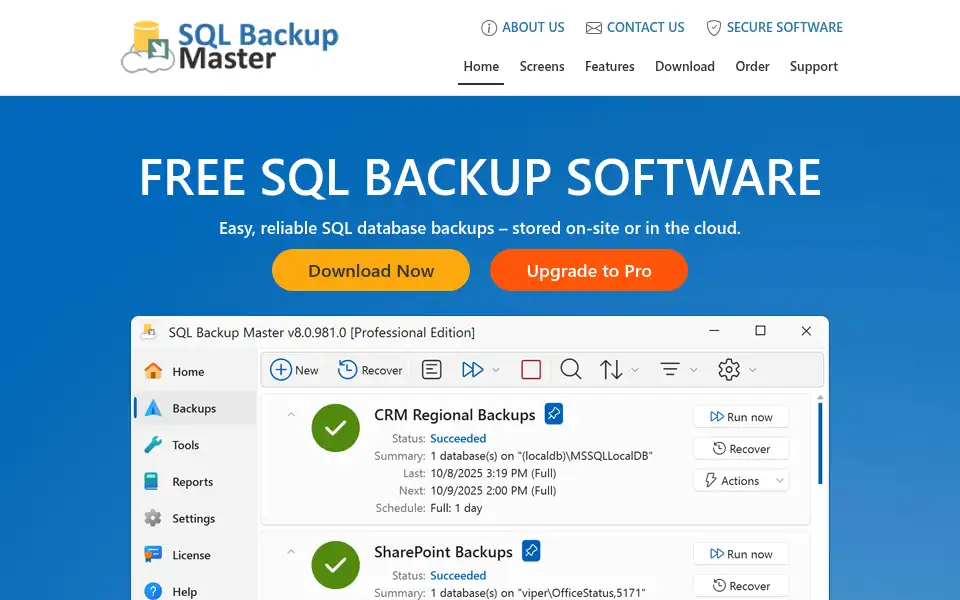Open Actions dropdown for CRM Regional Backups

tap(741, 481)
